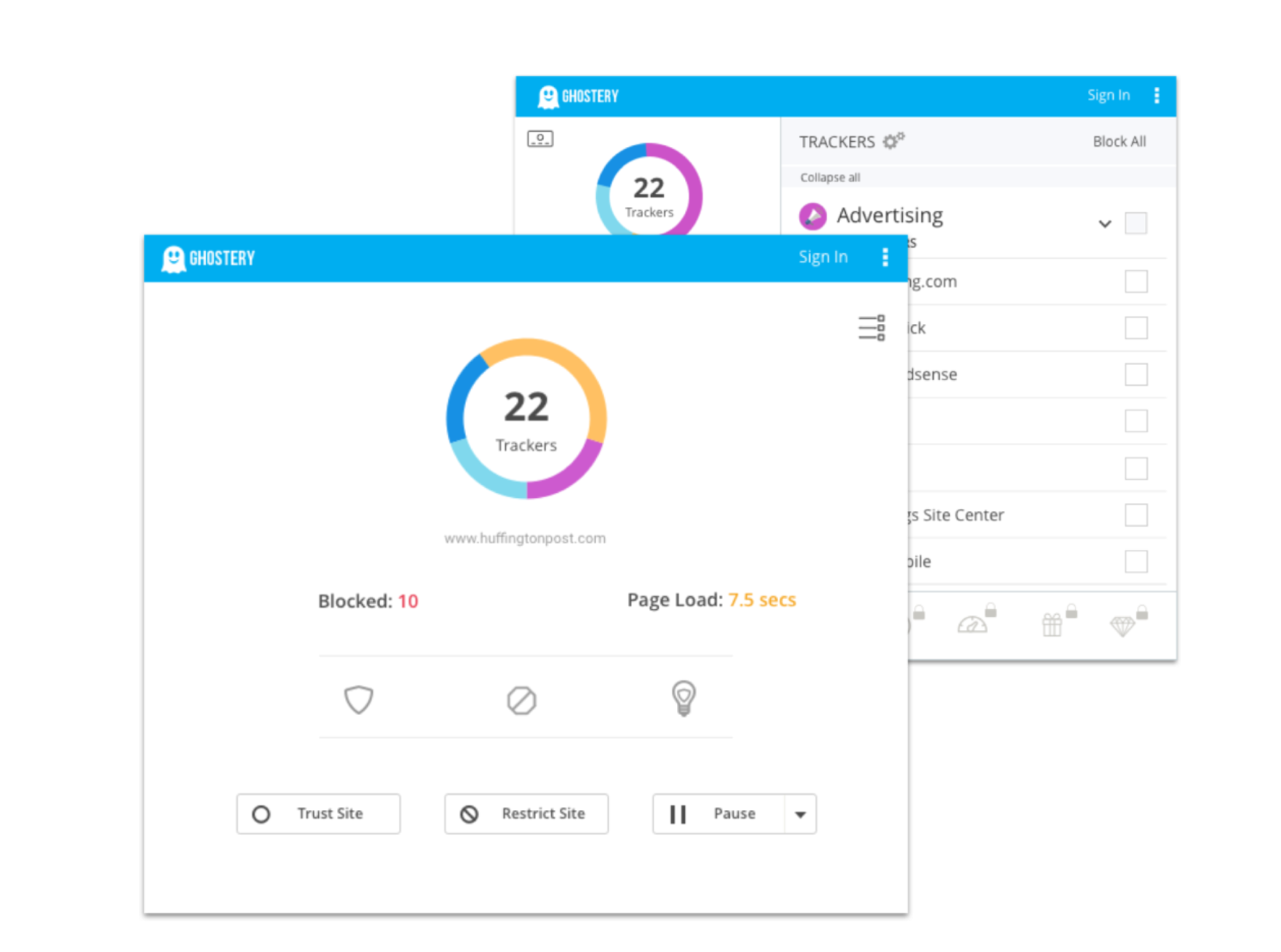1281x952 pixels.
Task: Collapse the Advertising category chevron
Action: [x=1104, y=224]
